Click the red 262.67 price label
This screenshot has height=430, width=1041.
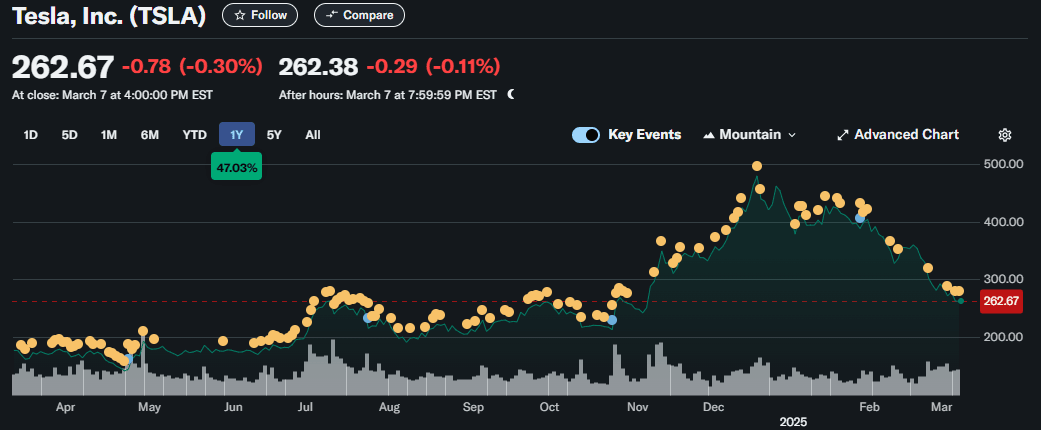pos(1001,301)
